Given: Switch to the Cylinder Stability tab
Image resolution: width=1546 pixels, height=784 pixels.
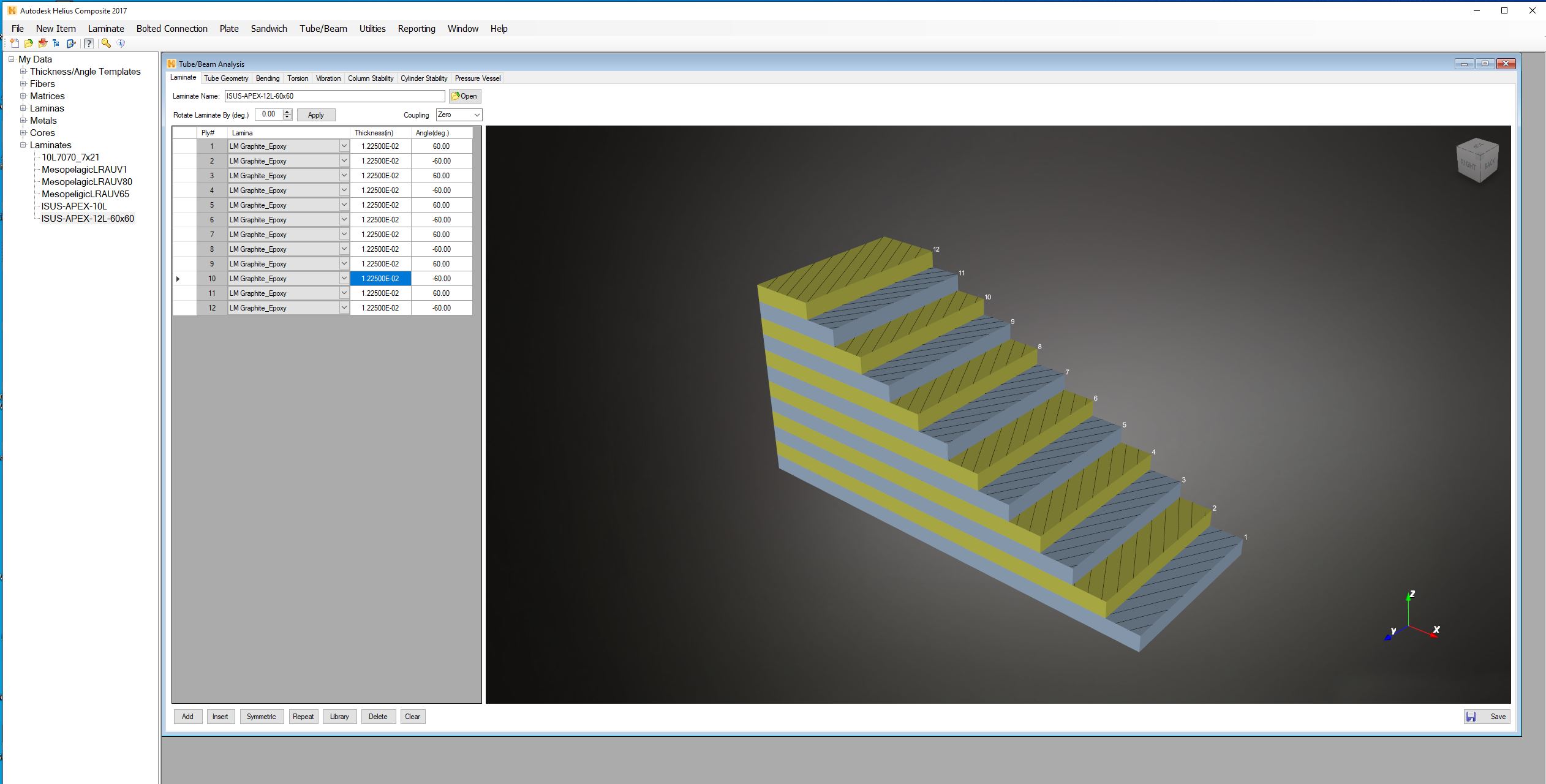Looking at the screenshot, I should coord(424,78).
